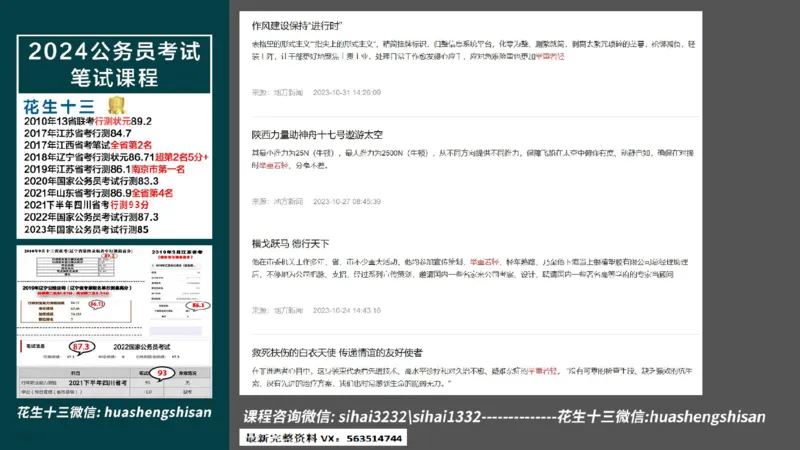
Task: Click the line 2020年国家公务员考试行测83.3
Action: click(91, 181)
